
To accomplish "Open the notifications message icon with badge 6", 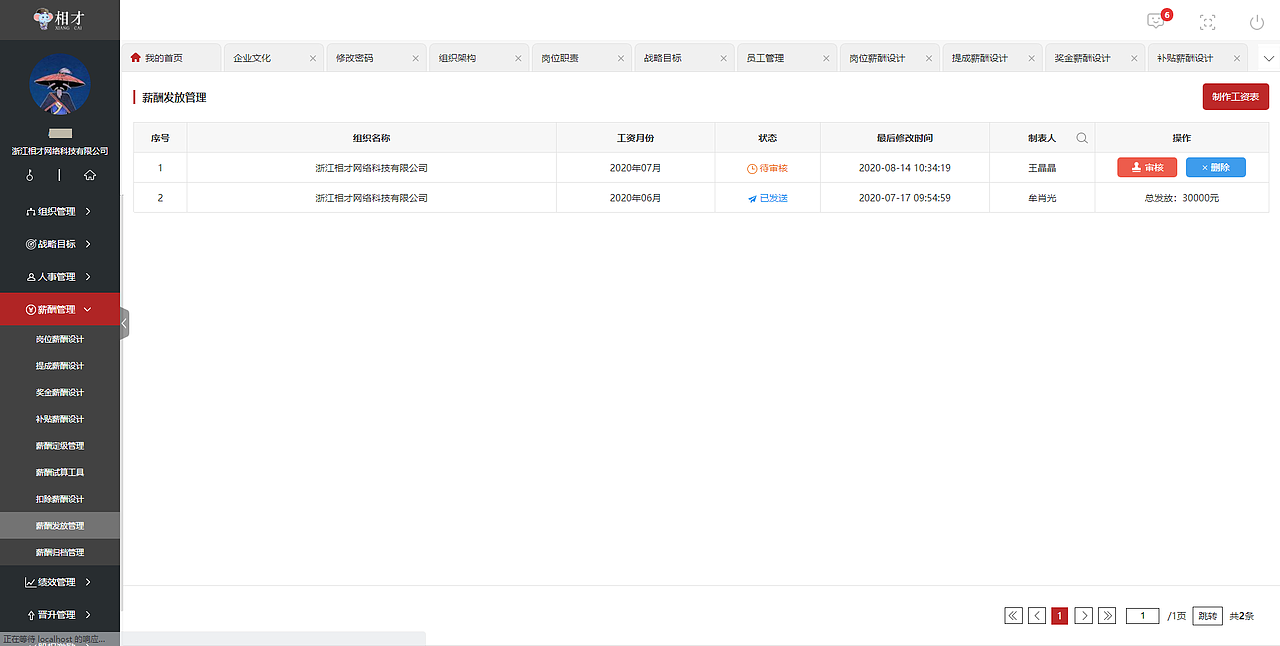I will (1156, 20).
